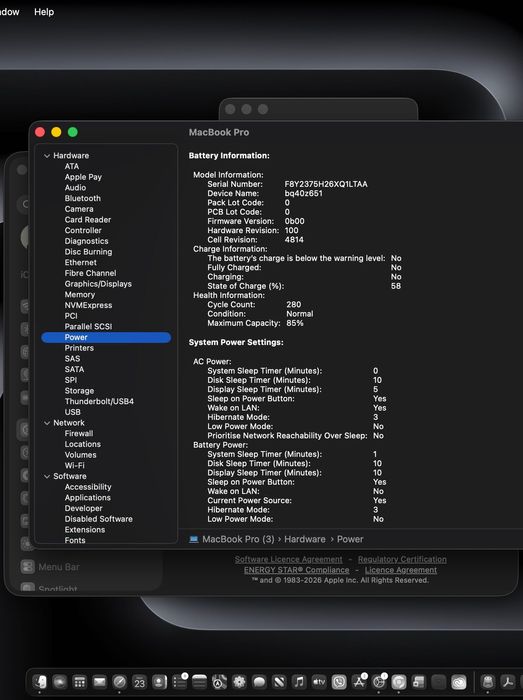Select Apple Pay in sidebar
The width and height of the screenshot is (523, 700).
[83, 177]
